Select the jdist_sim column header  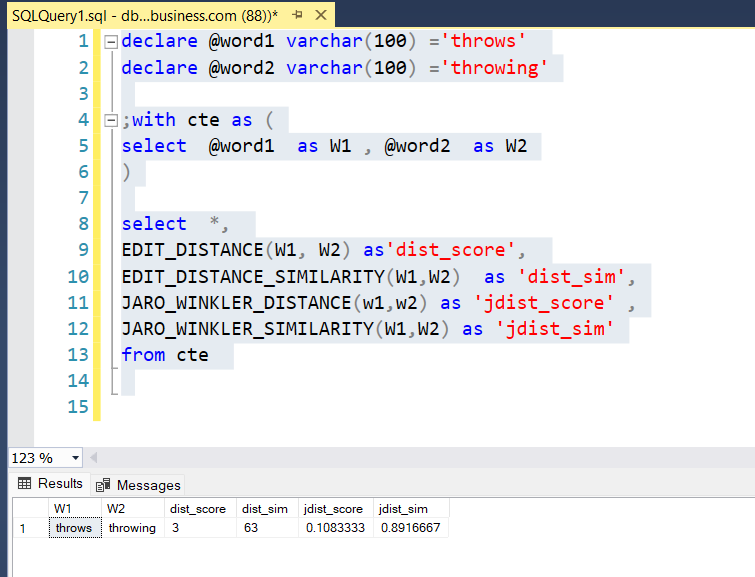411,509
